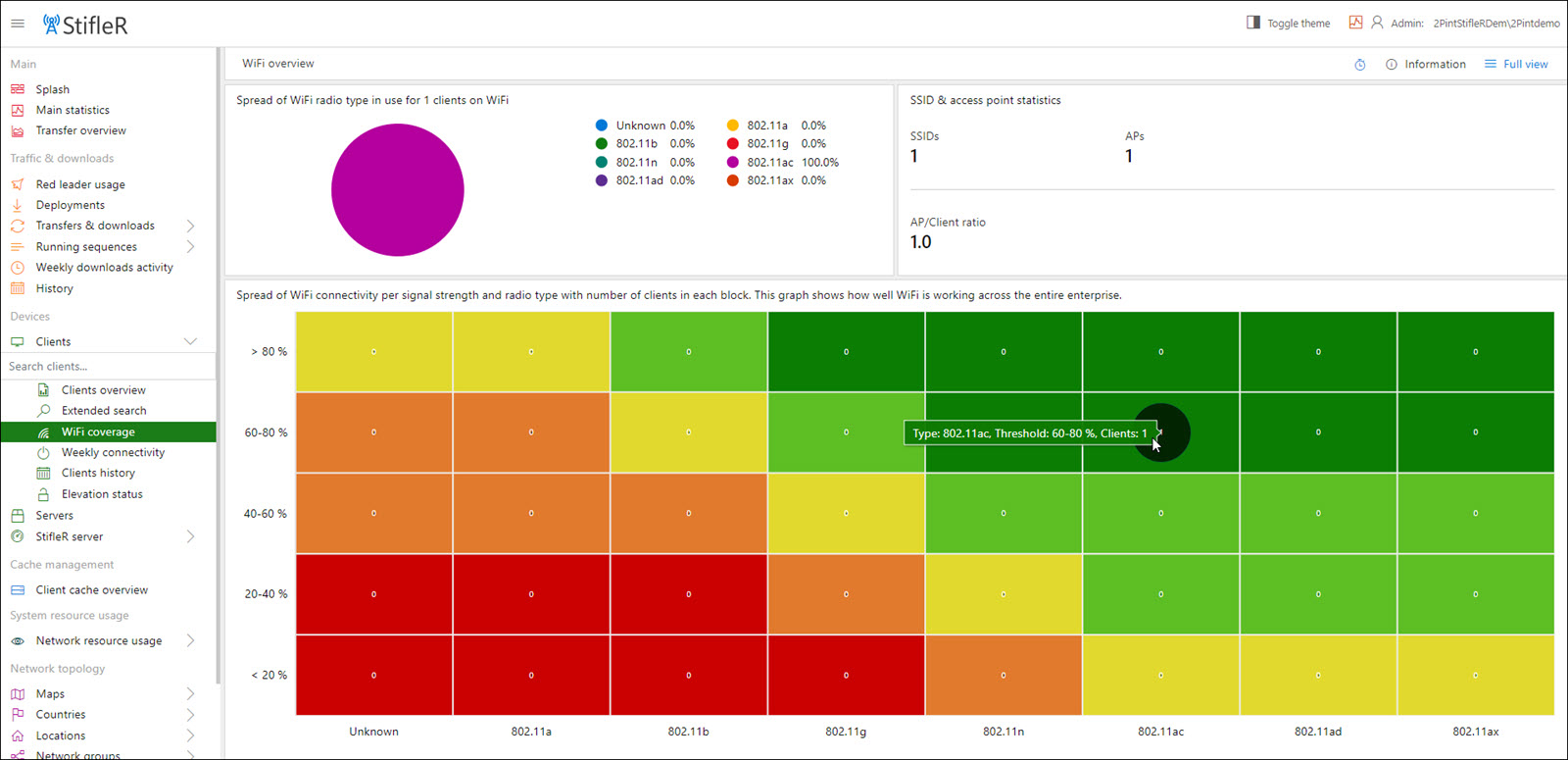Click the chart icon beside admin profile
The width and height of the screenshot is (1568, 760).
(1355, 23)
